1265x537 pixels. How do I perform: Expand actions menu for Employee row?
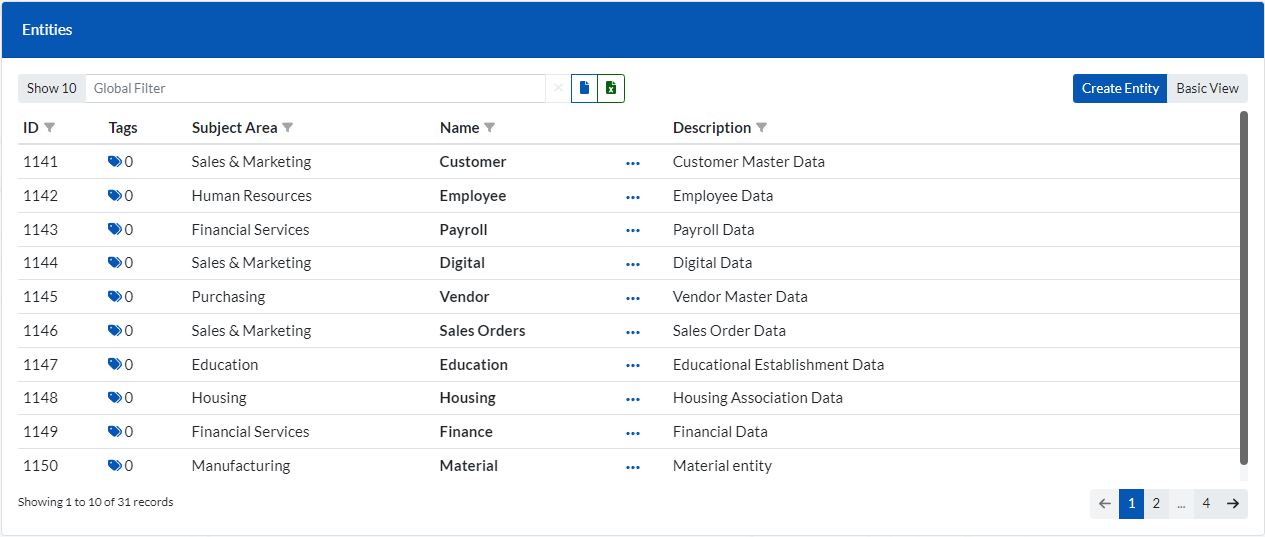pos(632,196)
